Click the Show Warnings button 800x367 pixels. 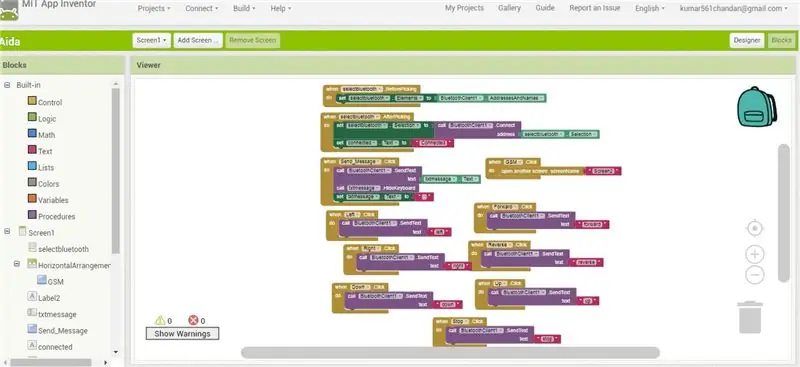182,333
